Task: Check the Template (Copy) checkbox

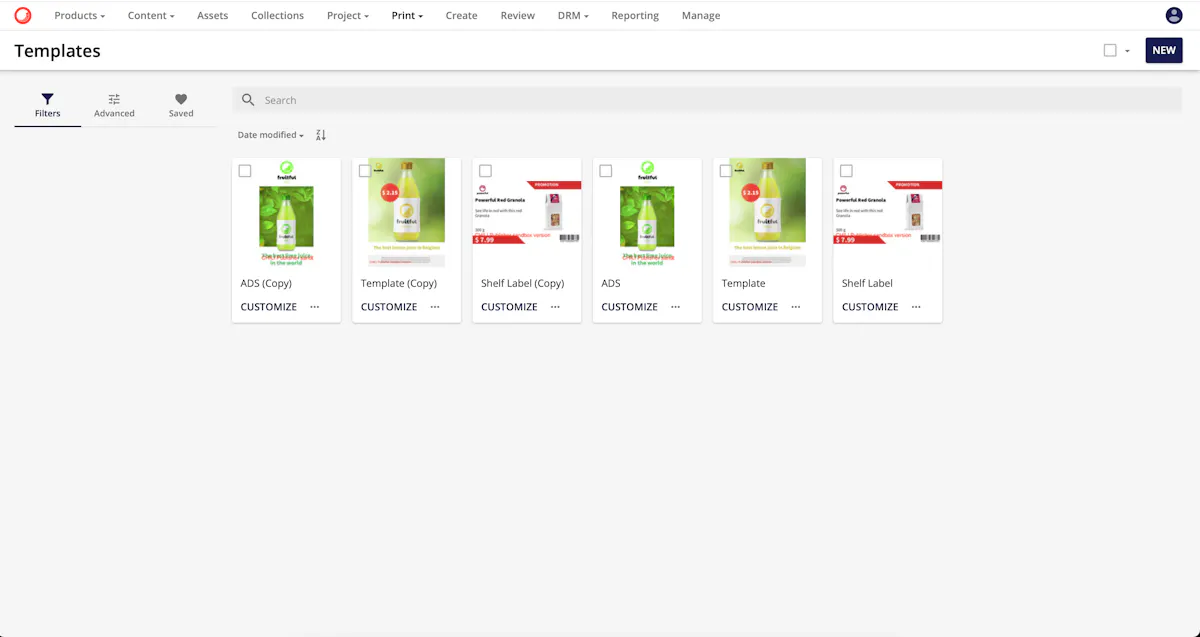Action: coord(365,171)
